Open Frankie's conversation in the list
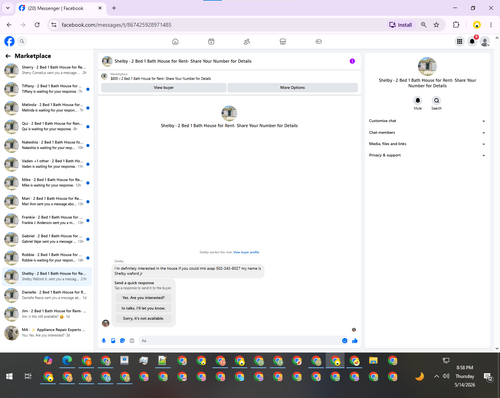 [47, 220]
